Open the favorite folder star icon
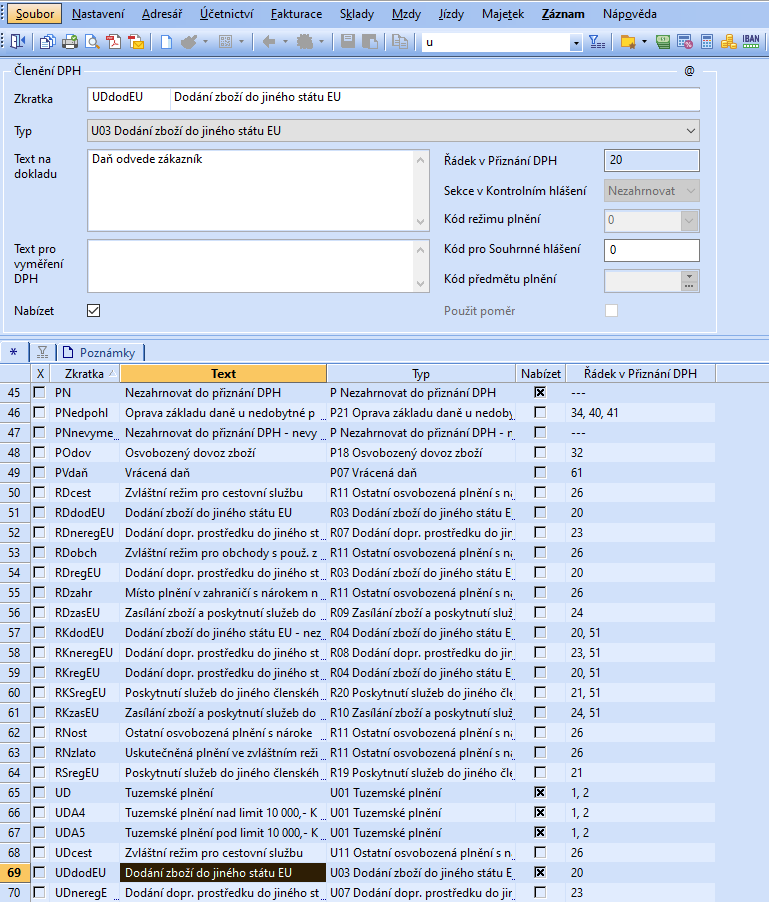769x902 pixels. tap(628, 41)
